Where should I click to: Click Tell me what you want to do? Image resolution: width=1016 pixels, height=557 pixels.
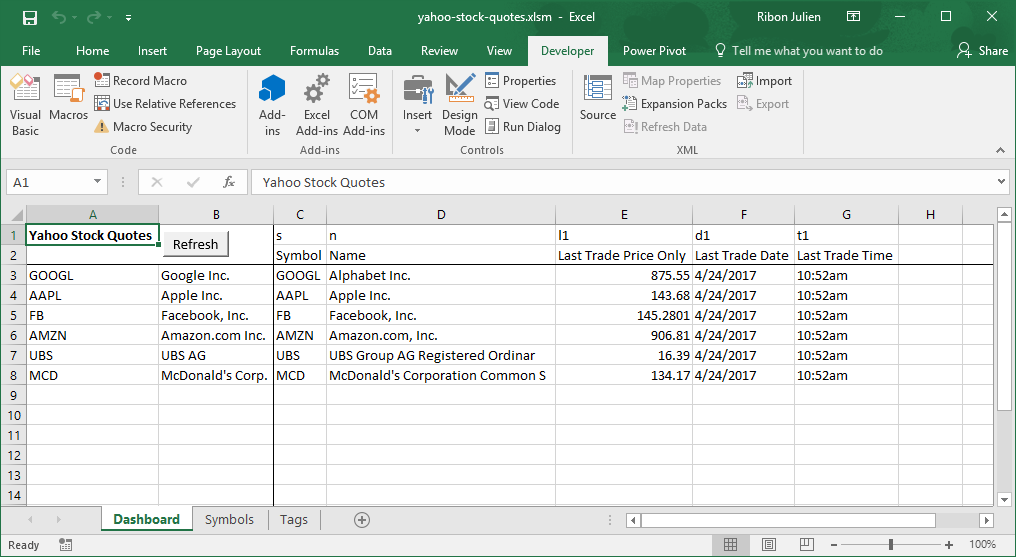(799, 51)
